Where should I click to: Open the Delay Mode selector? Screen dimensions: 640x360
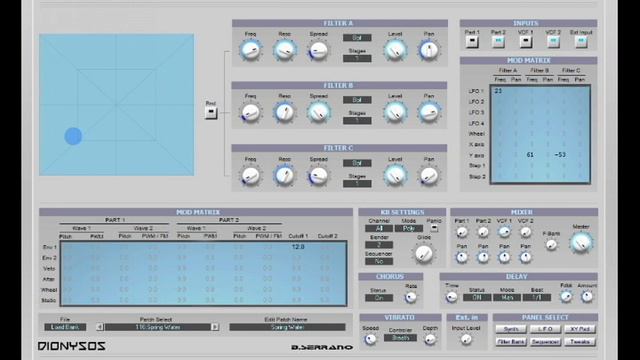click(x=507, y=298)
